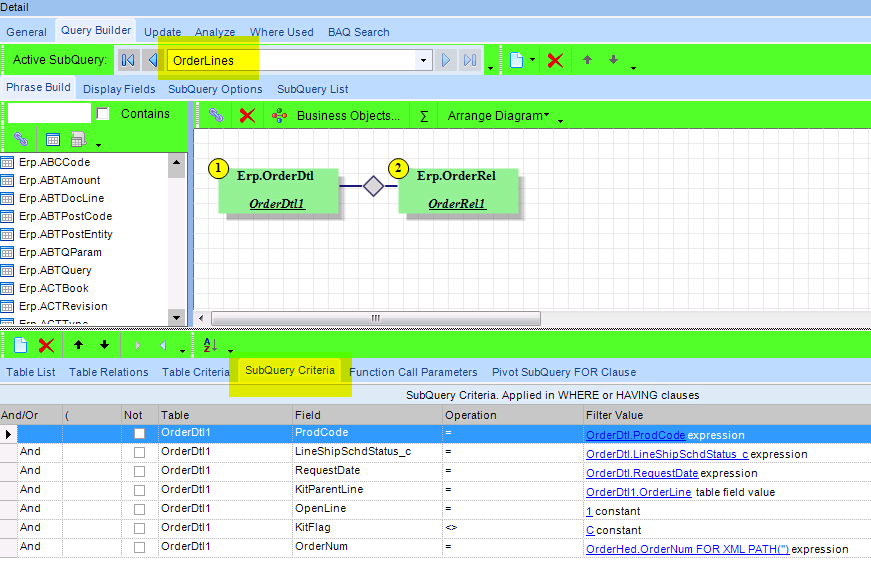Click the link icon above the table list
Image resolution: width=871 pixels, height=573 pixels.
point(21,140)
